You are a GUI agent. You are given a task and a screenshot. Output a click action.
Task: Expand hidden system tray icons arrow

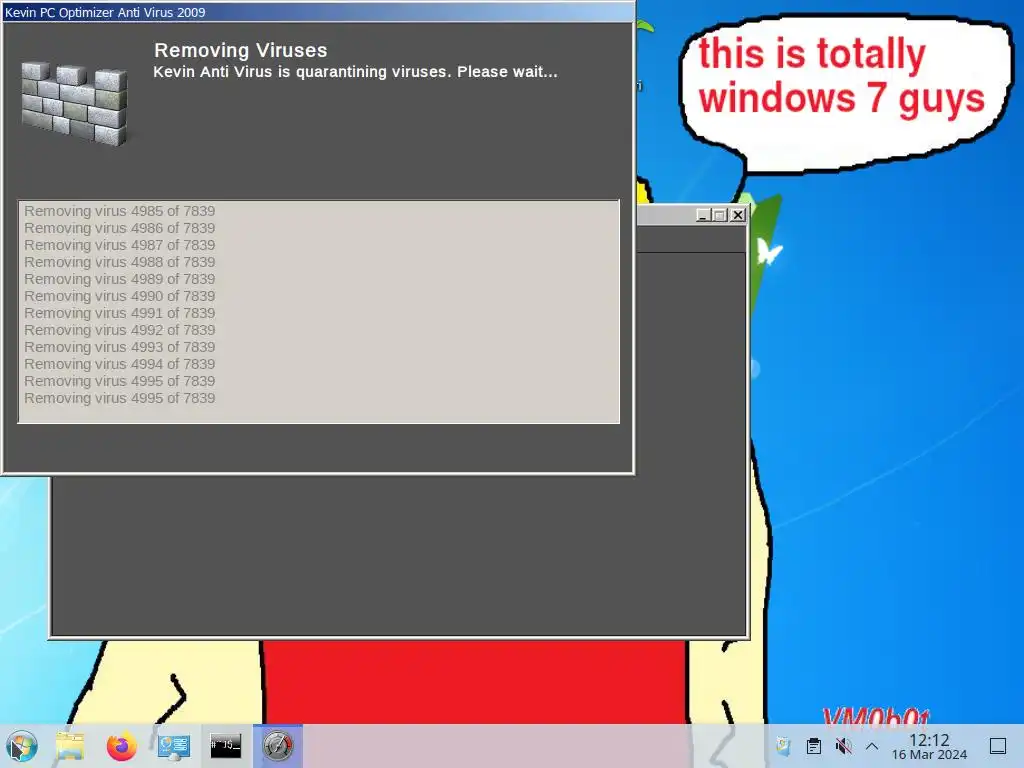(872, 746)
